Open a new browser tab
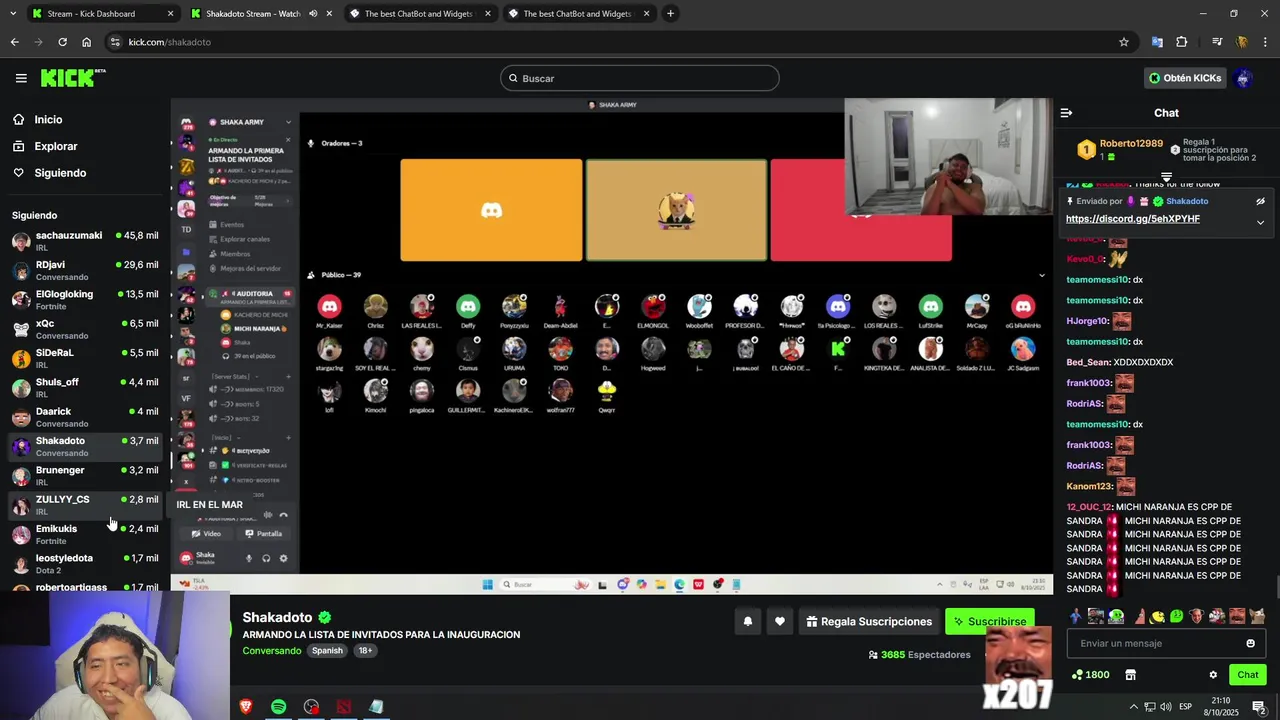Viewport: 1280px width, 720px height. tap(670, 14)
